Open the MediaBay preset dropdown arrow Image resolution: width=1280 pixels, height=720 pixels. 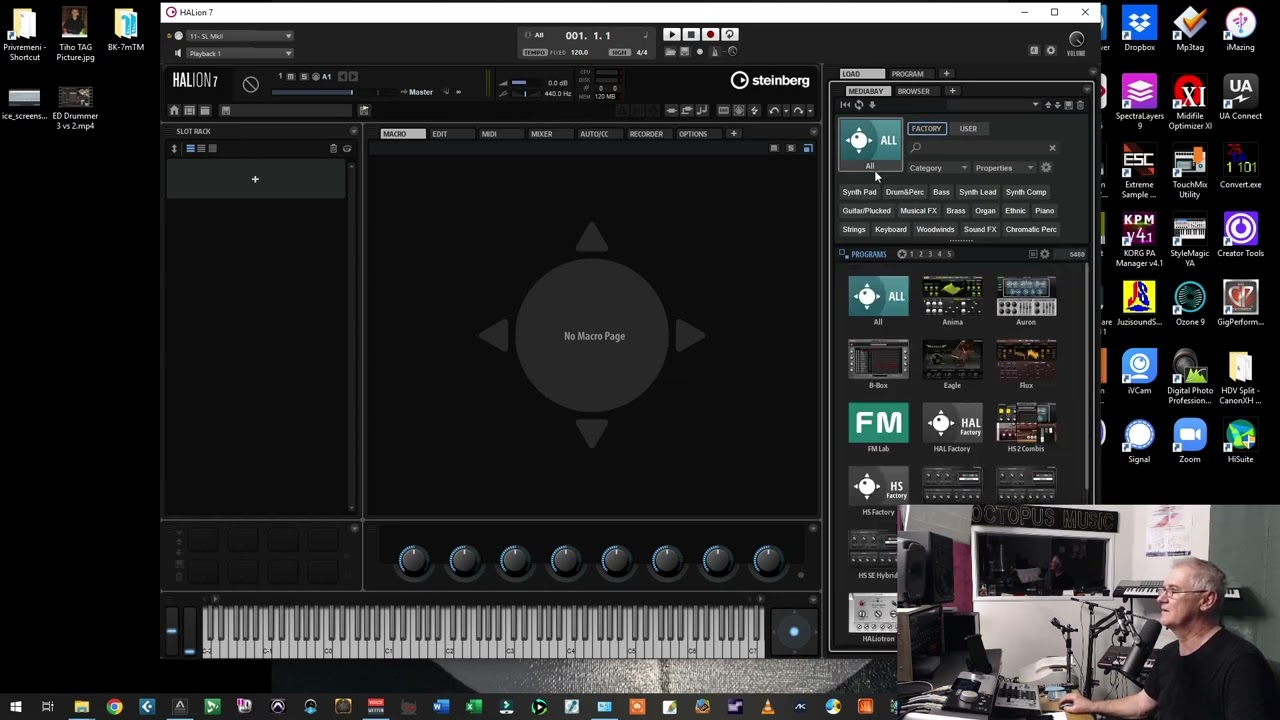tap(1035, 105)
